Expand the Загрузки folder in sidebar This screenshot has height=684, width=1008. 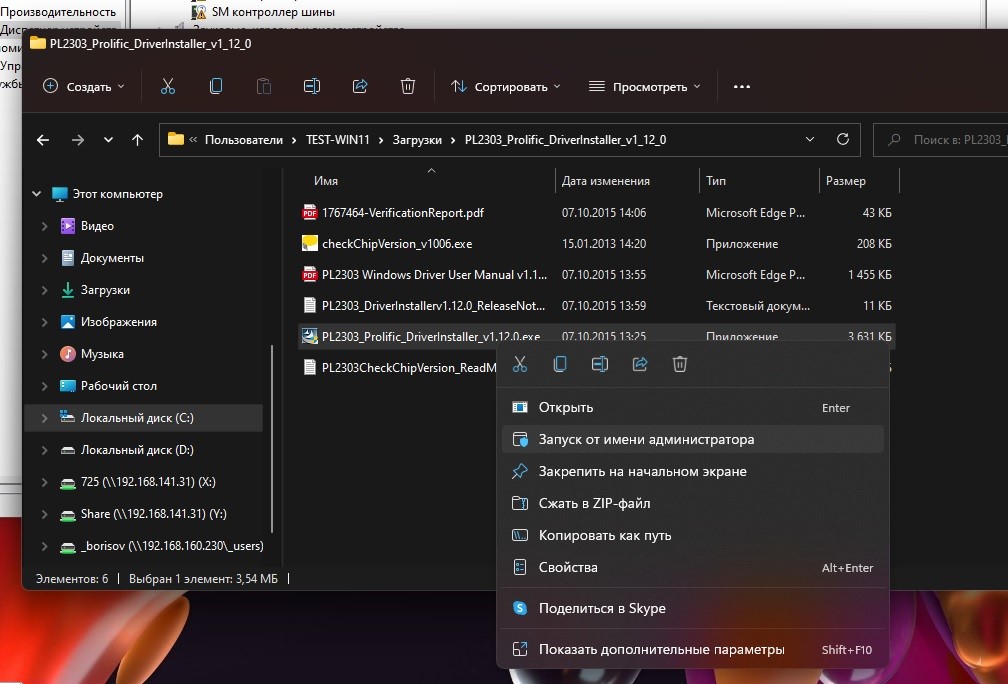pyautogui.click(x=44, y=290)
